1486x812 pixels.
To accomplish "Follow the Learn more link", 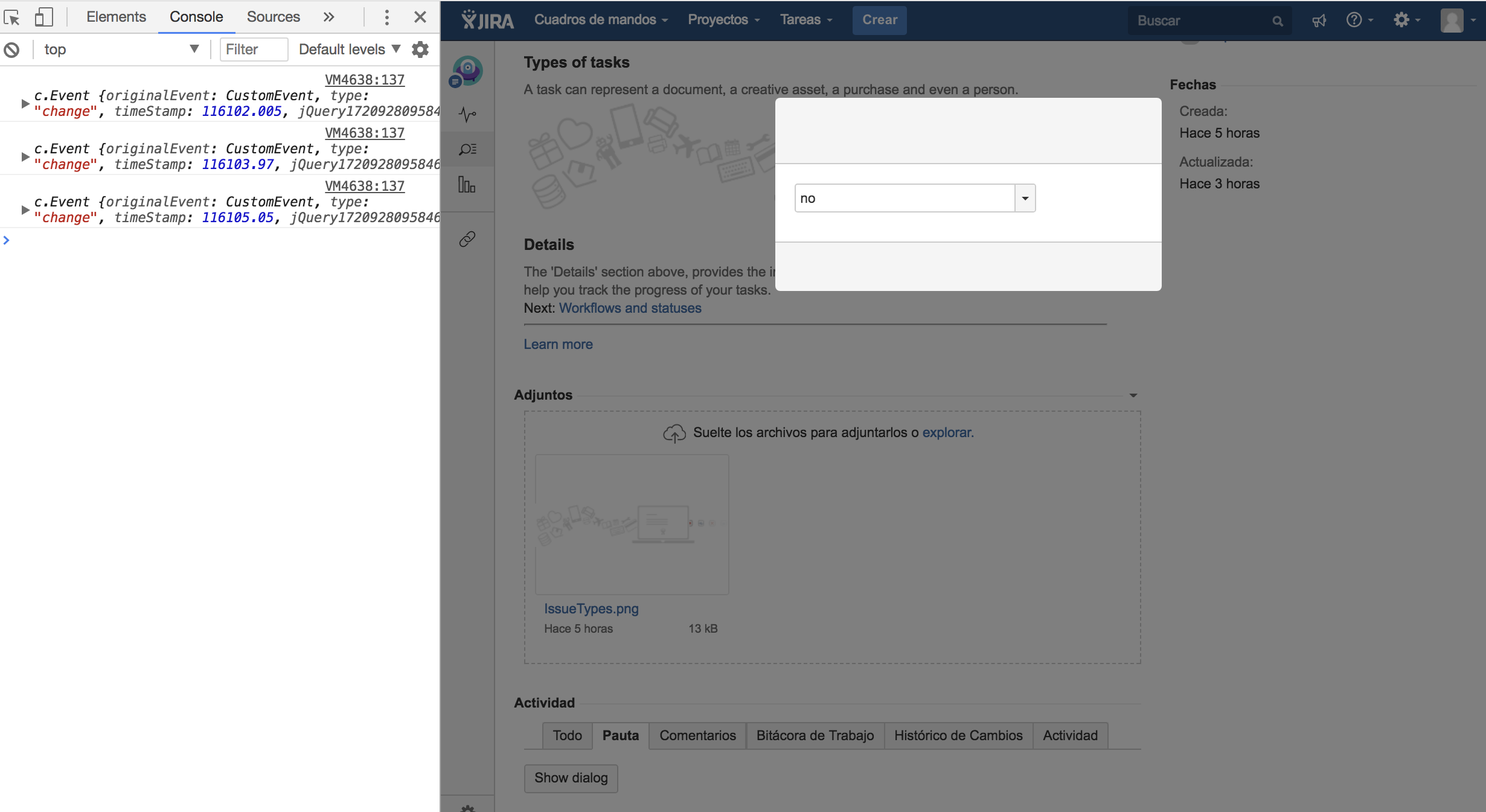I will 558,344.
